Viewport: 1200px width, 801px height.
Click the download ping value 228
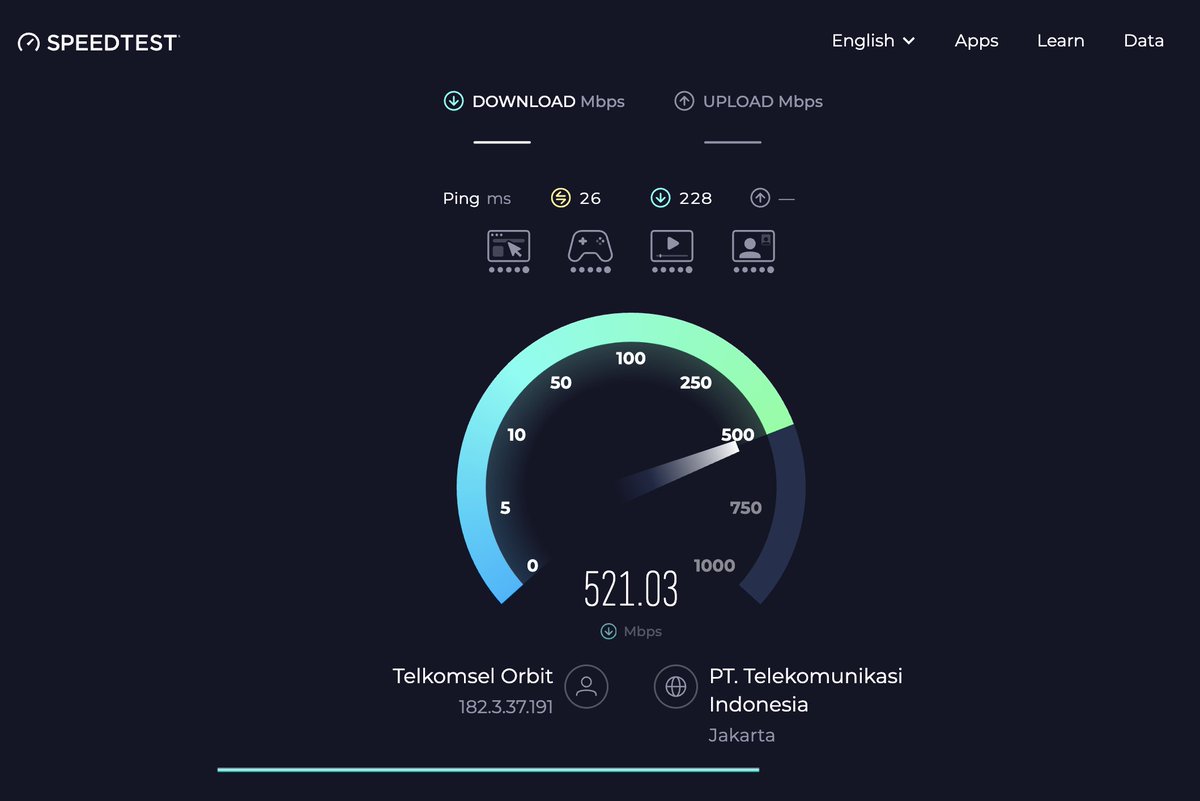coord(695,198)
